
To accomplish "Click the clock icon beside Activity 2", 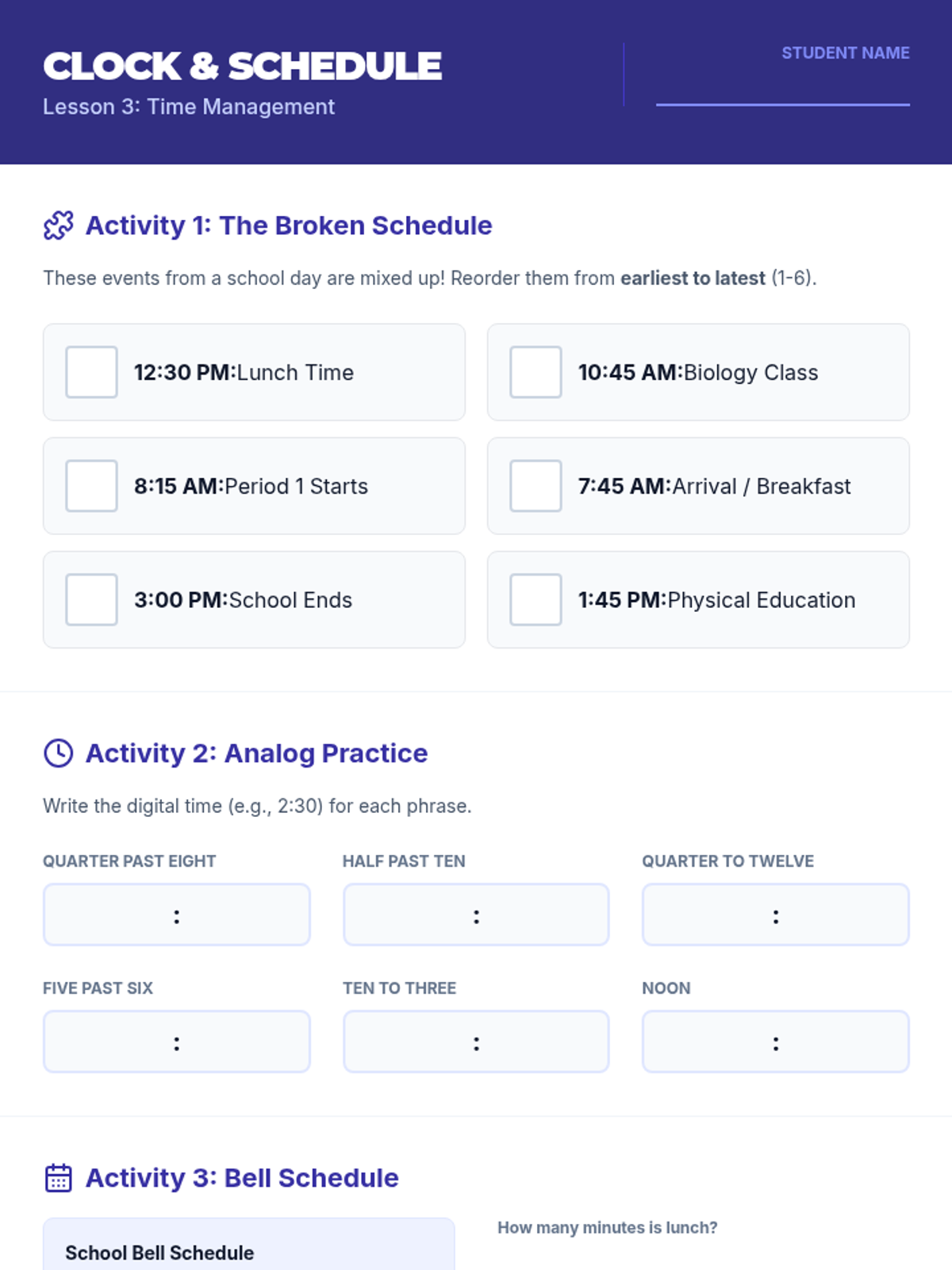I will tap(58, 753).
